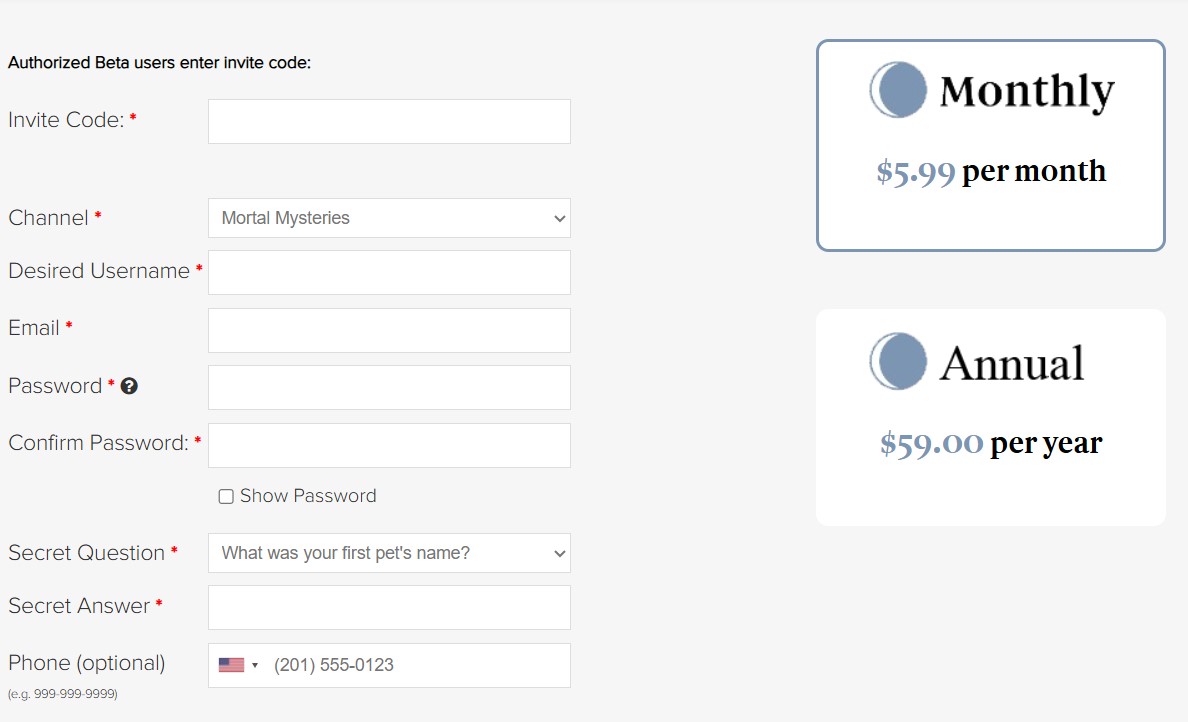Focus the Email input box
Screen dimensions: 1188x722
tap(389, 330)
